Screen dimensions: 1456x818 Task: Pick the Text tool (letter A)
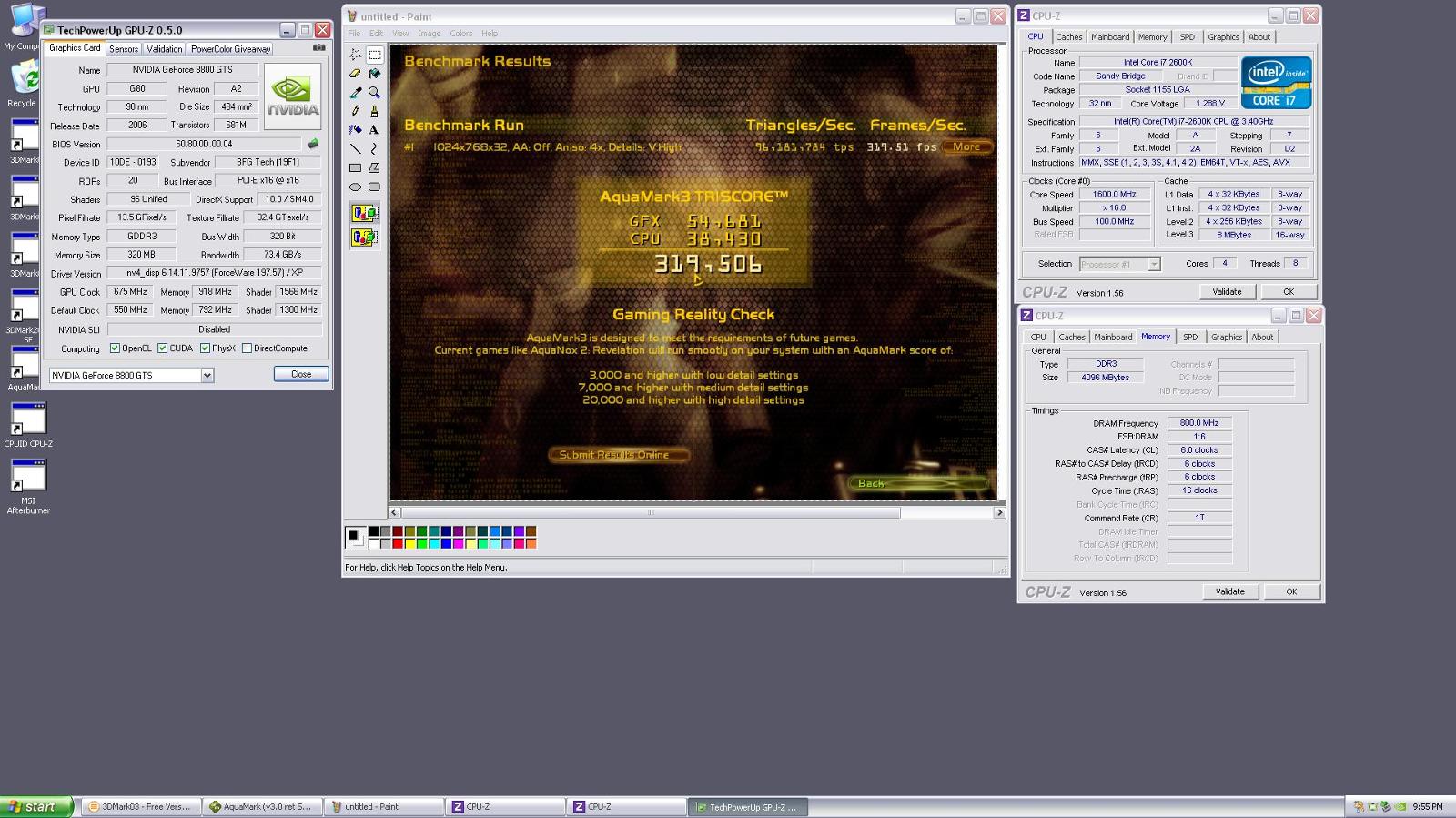[x=374, y=130]
